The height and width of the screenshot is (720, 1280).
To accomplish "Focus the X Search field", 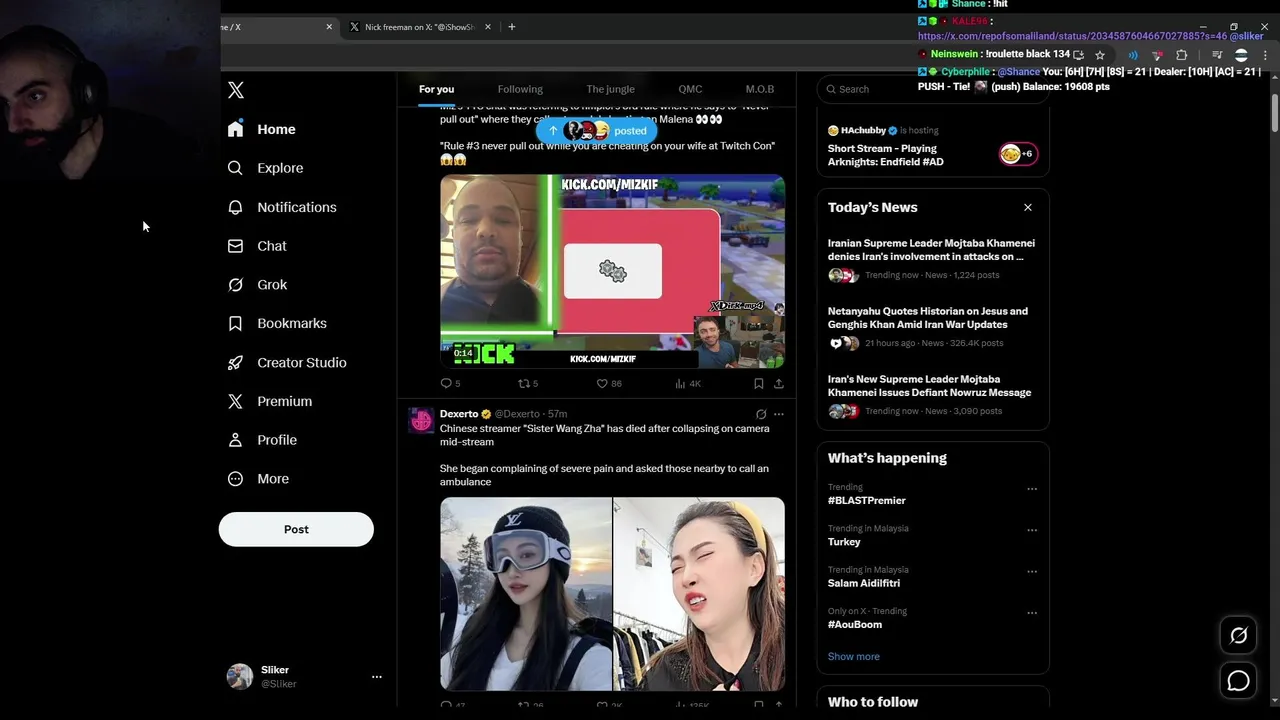I will [x=932, y=89].
